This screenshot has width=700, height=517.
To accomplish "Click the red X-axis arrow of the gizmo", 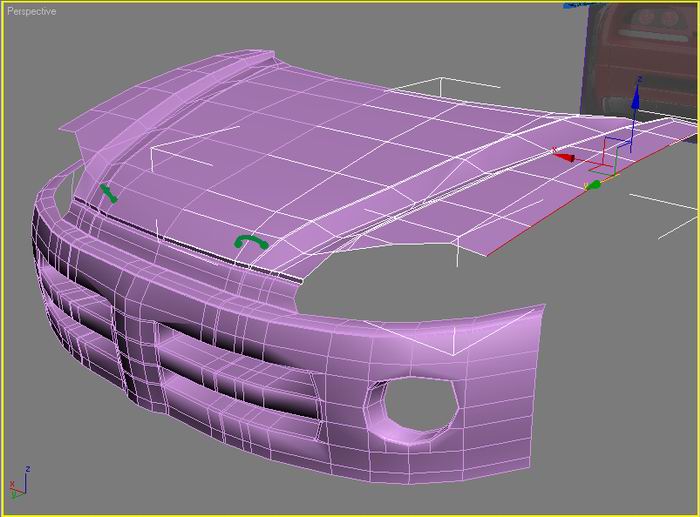I will click(564, 156).
